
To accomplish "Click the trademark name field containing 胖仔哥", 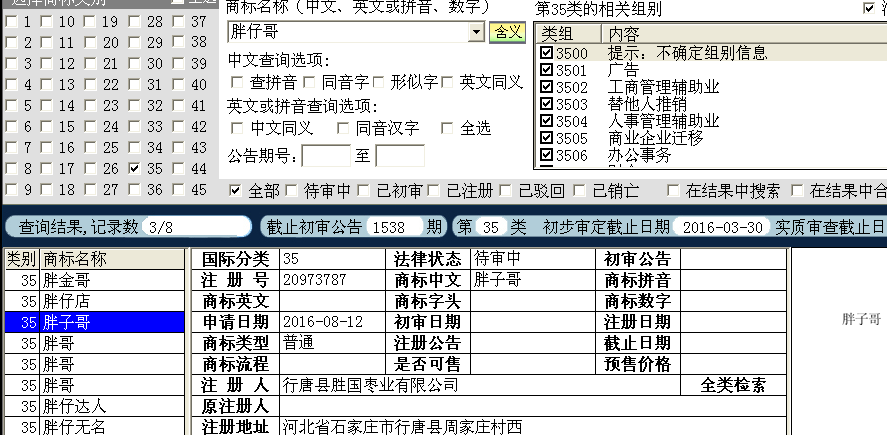I will (348, 32).
